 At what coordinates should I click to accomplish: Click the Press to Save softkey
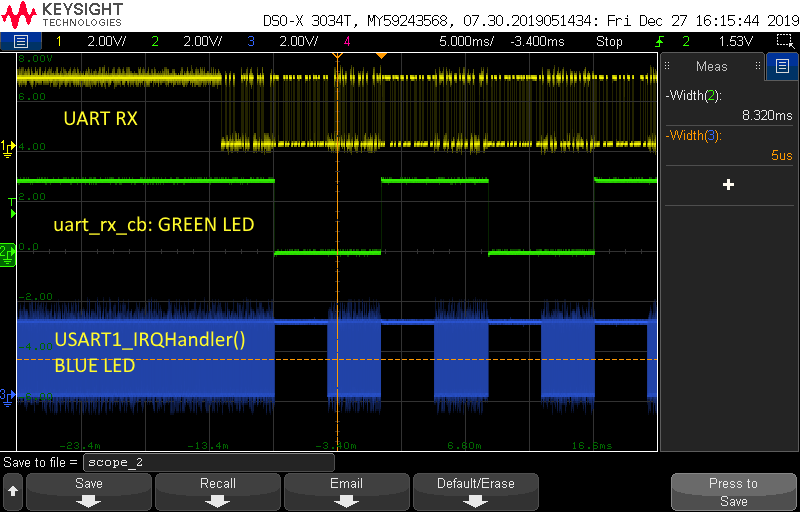pyautogui.click(x=734, y=492)
